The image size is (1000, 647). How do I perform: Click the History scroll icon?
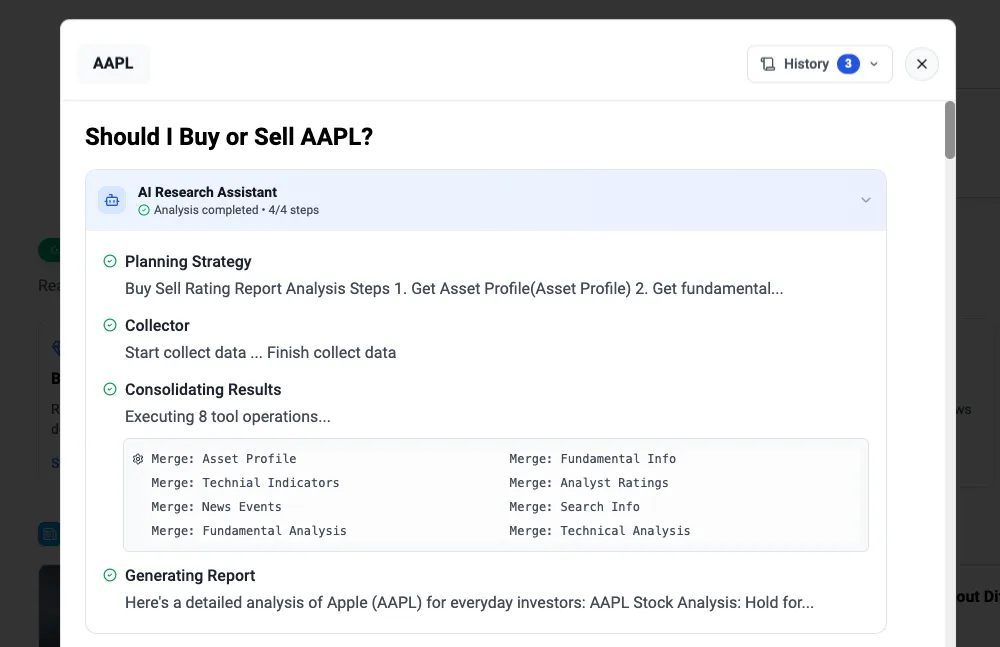pyautogui.click(x=768, y=64)
